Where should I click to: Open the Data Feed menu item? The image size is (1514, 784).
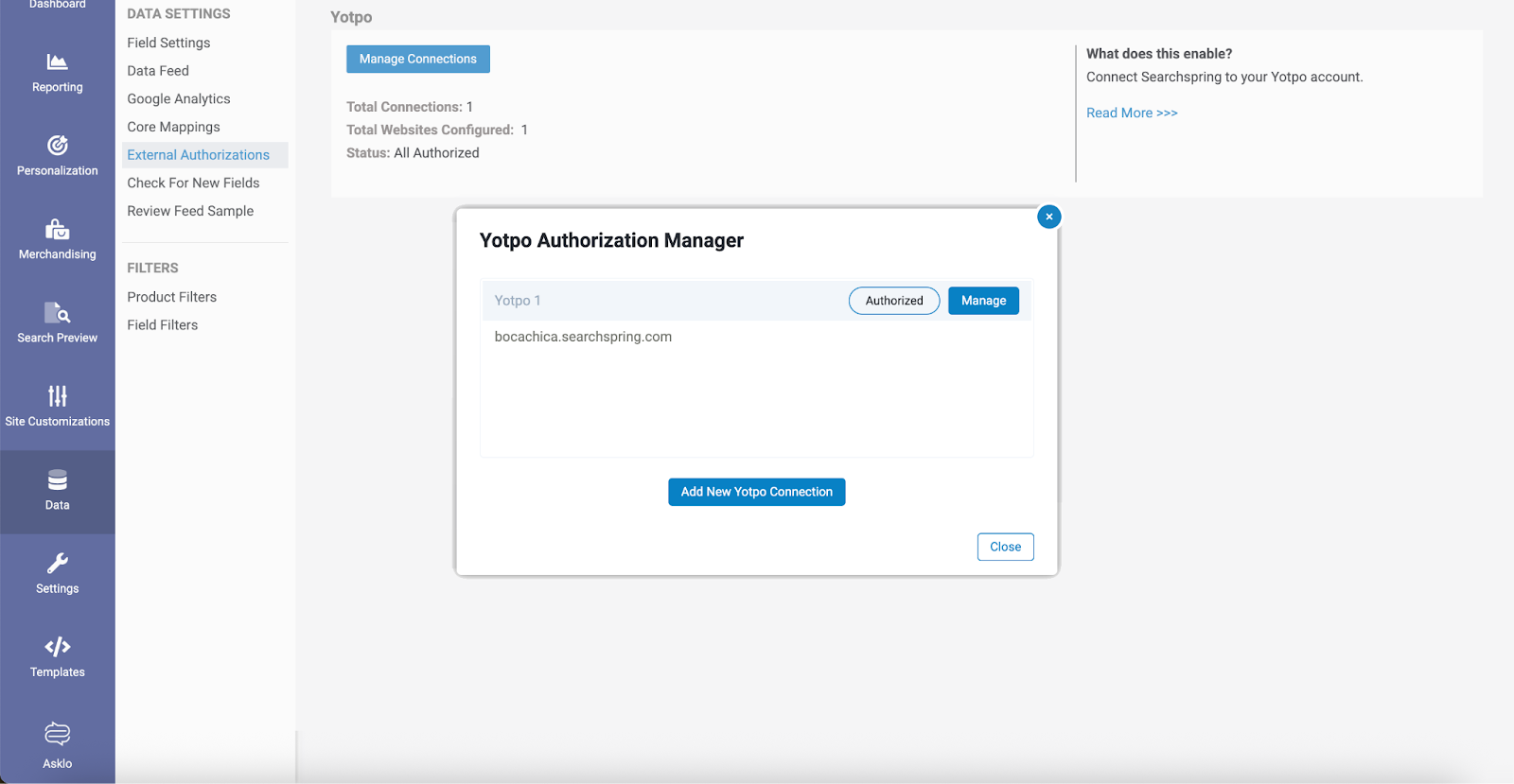(x=158, y=71)
